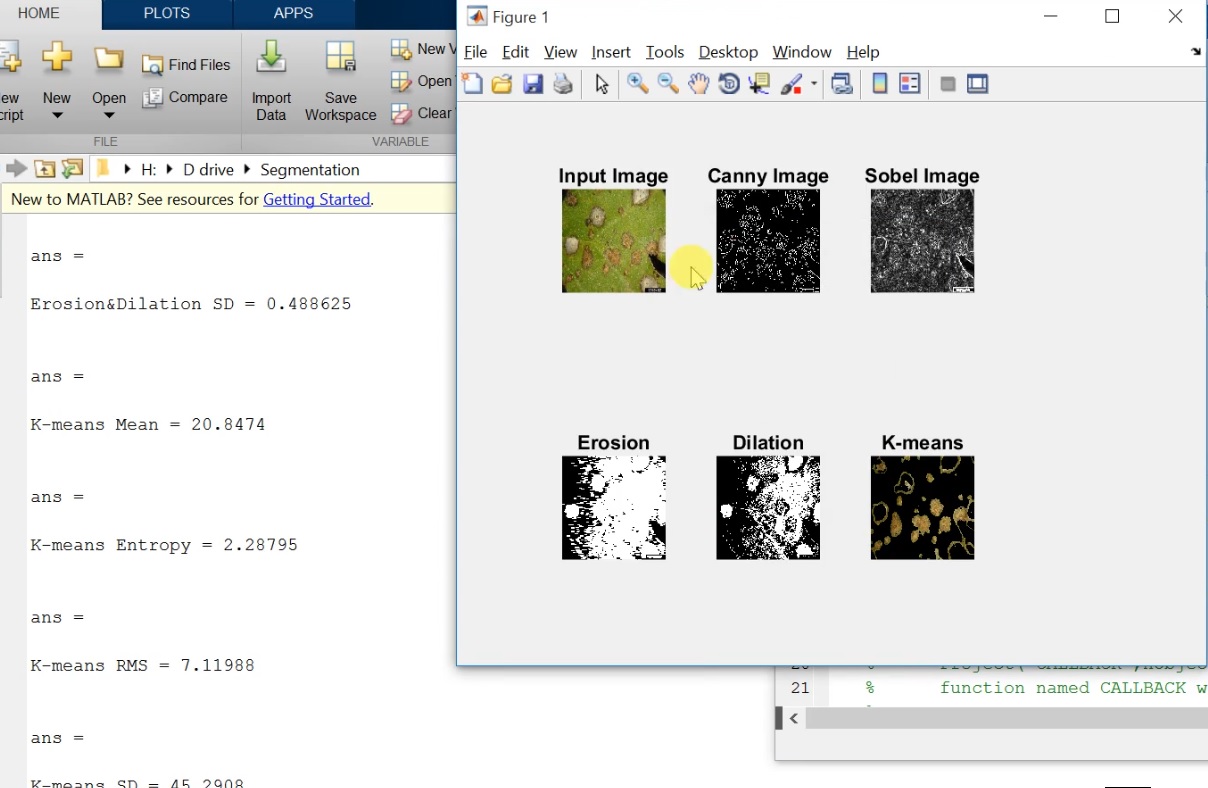Open the Tools menu in Figure 1
Image resolution: width=1208 pixels, height=788 pixels.
pyautogui.click(x=664, y=51)
